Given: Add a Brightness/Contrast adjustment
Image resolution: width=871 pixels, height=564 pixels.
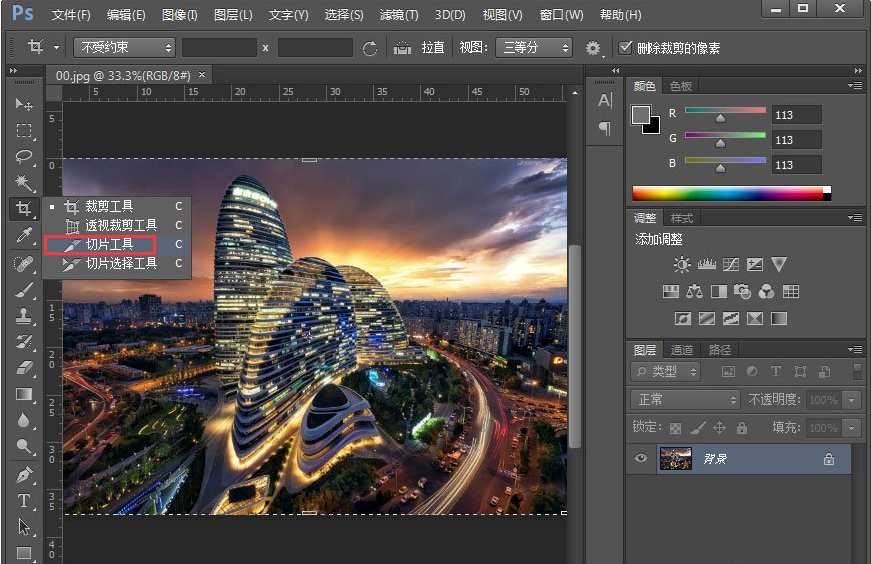Looking at the screenshot, I should click(682, 265).
